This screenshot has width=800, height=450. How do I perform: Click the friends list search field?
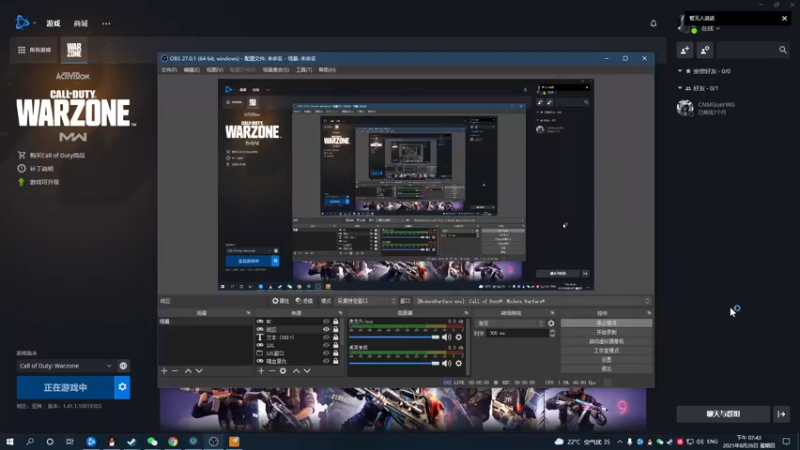click(x=747, y=50)
